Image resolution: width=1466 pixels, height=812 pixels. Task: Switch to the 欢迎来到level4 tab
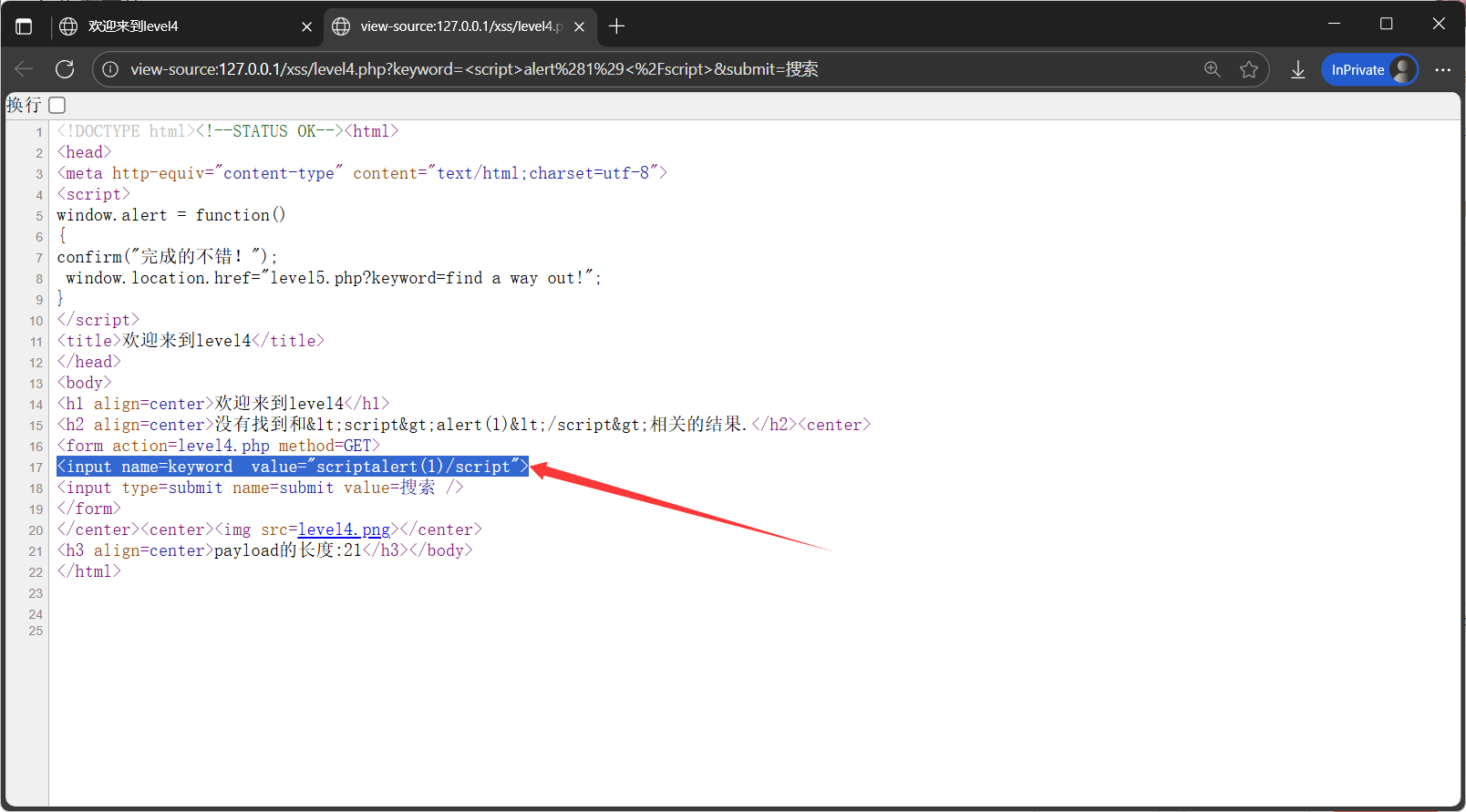(185, 26)
